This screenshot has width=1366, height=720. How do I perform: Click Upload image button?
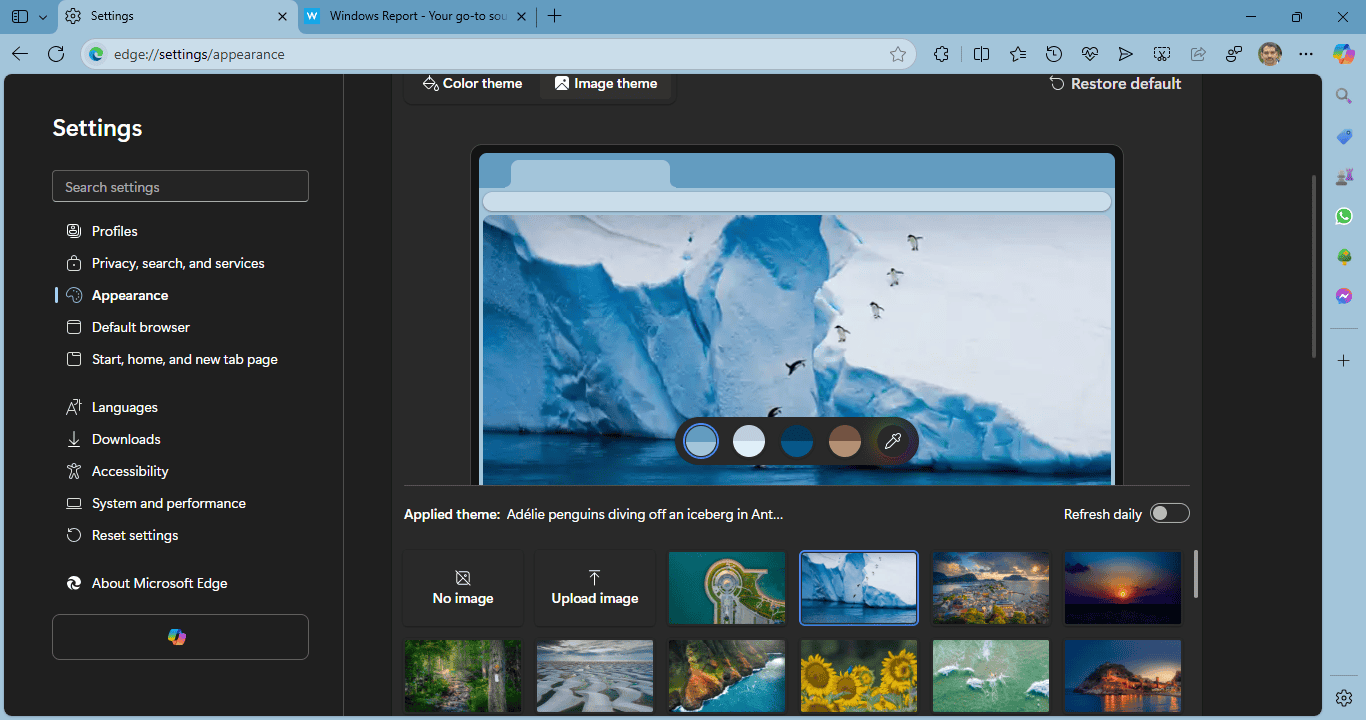coord(595,588)
